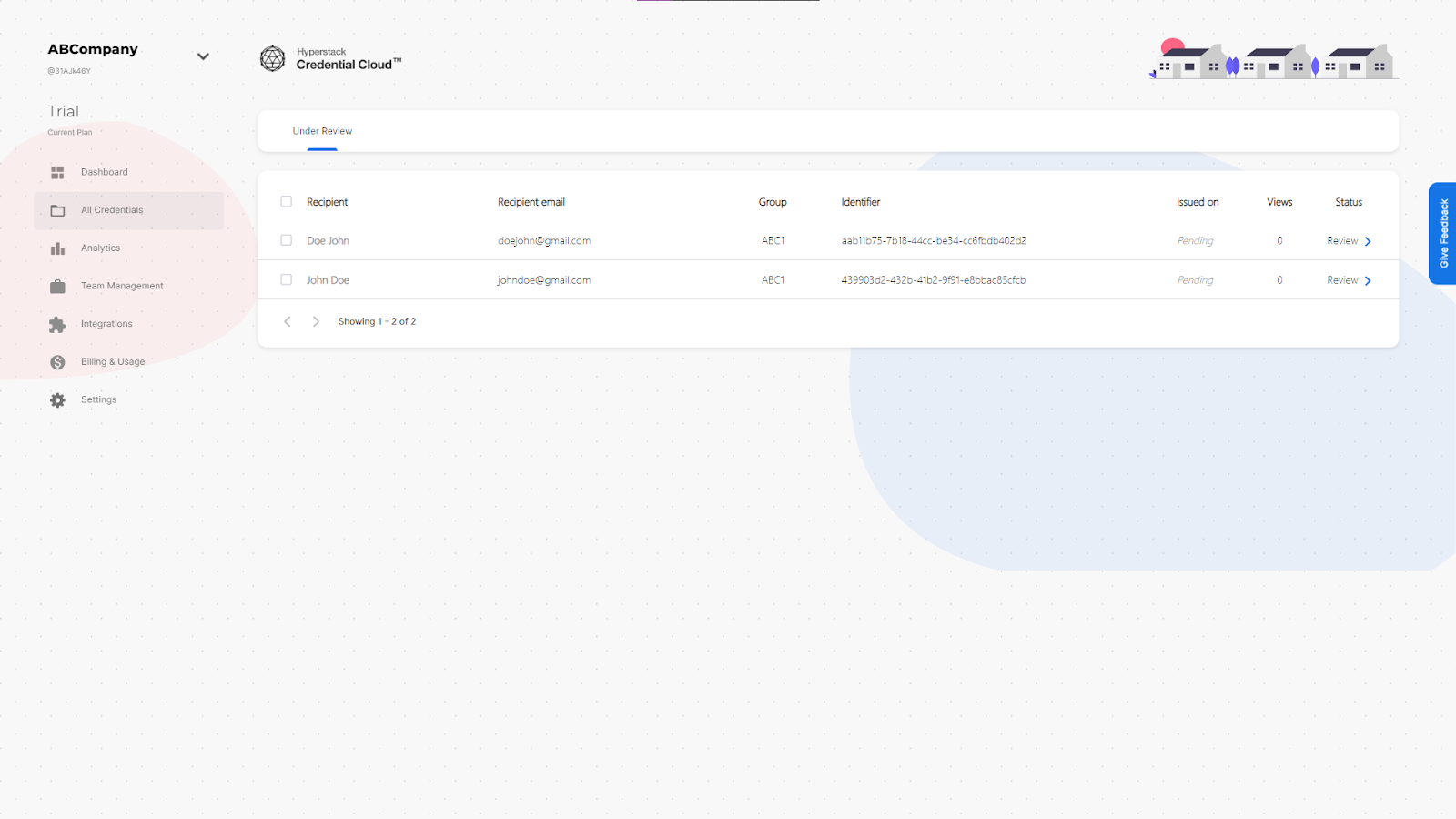Click the Status column header
Image resolution: width=1456 pixels, height=819 pixels.
(x=1349, y=202)
